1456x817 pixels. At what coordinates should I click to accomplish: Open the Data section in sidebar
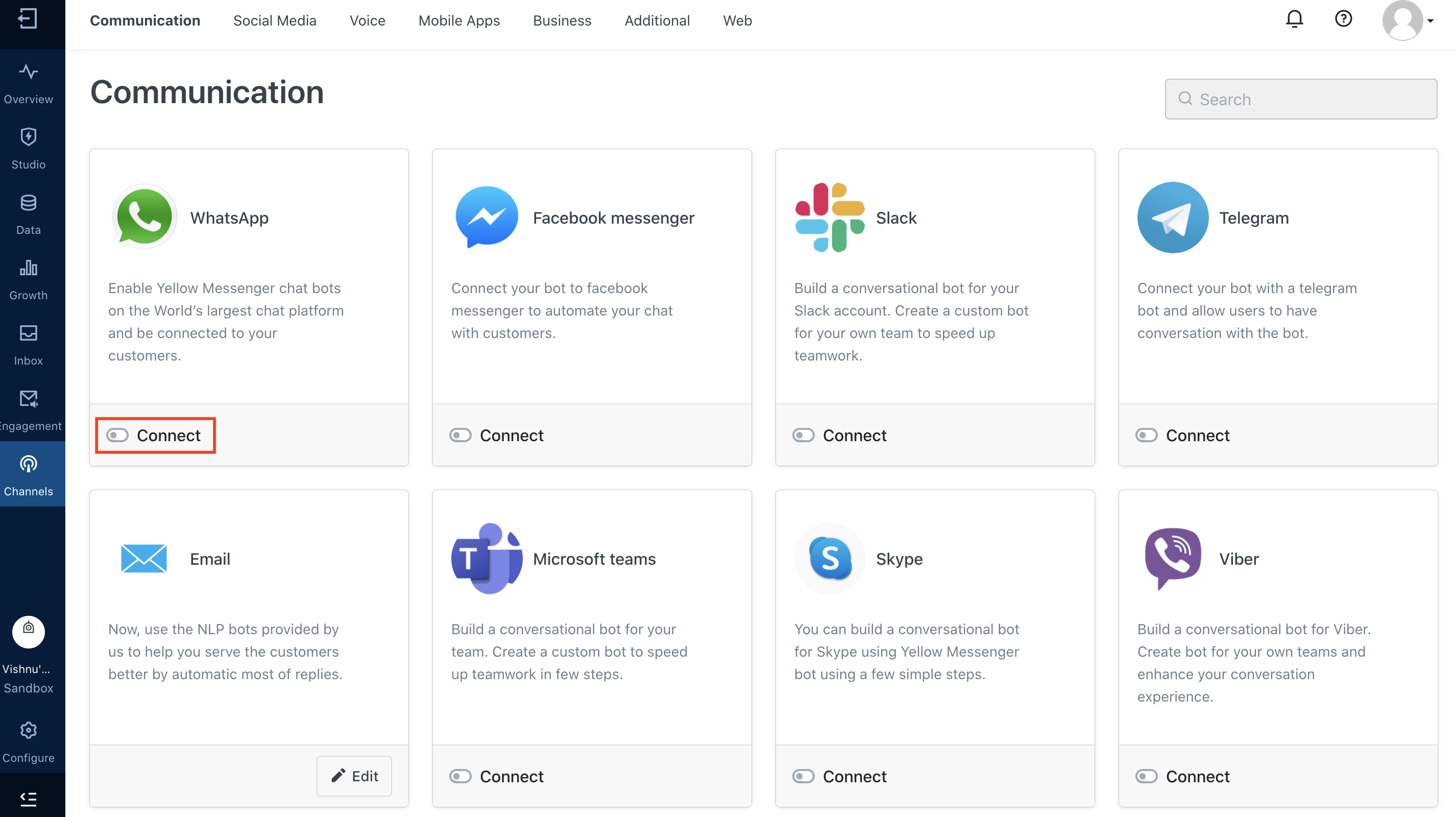28,214
